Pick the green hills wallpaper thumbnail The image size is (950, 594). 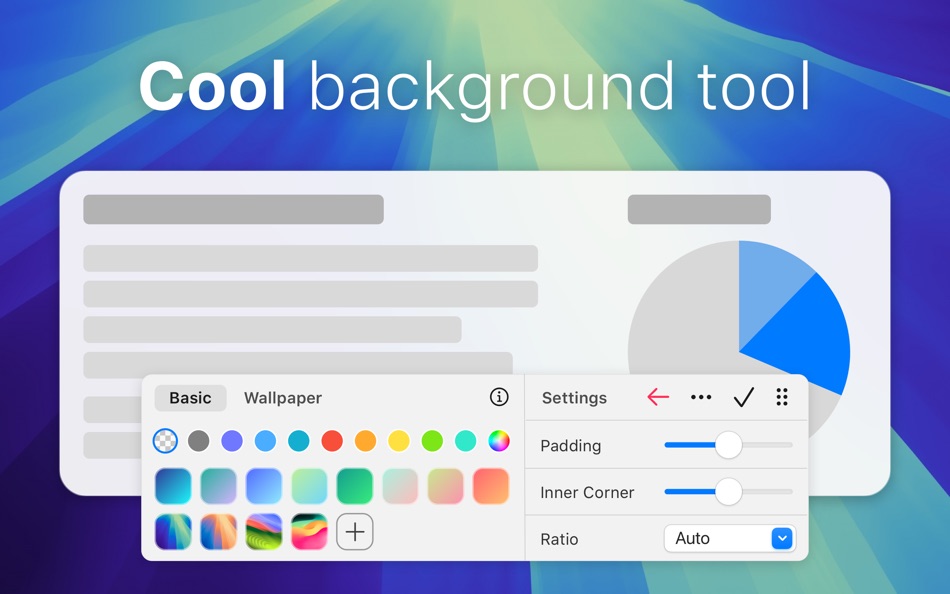pos(264,532)
